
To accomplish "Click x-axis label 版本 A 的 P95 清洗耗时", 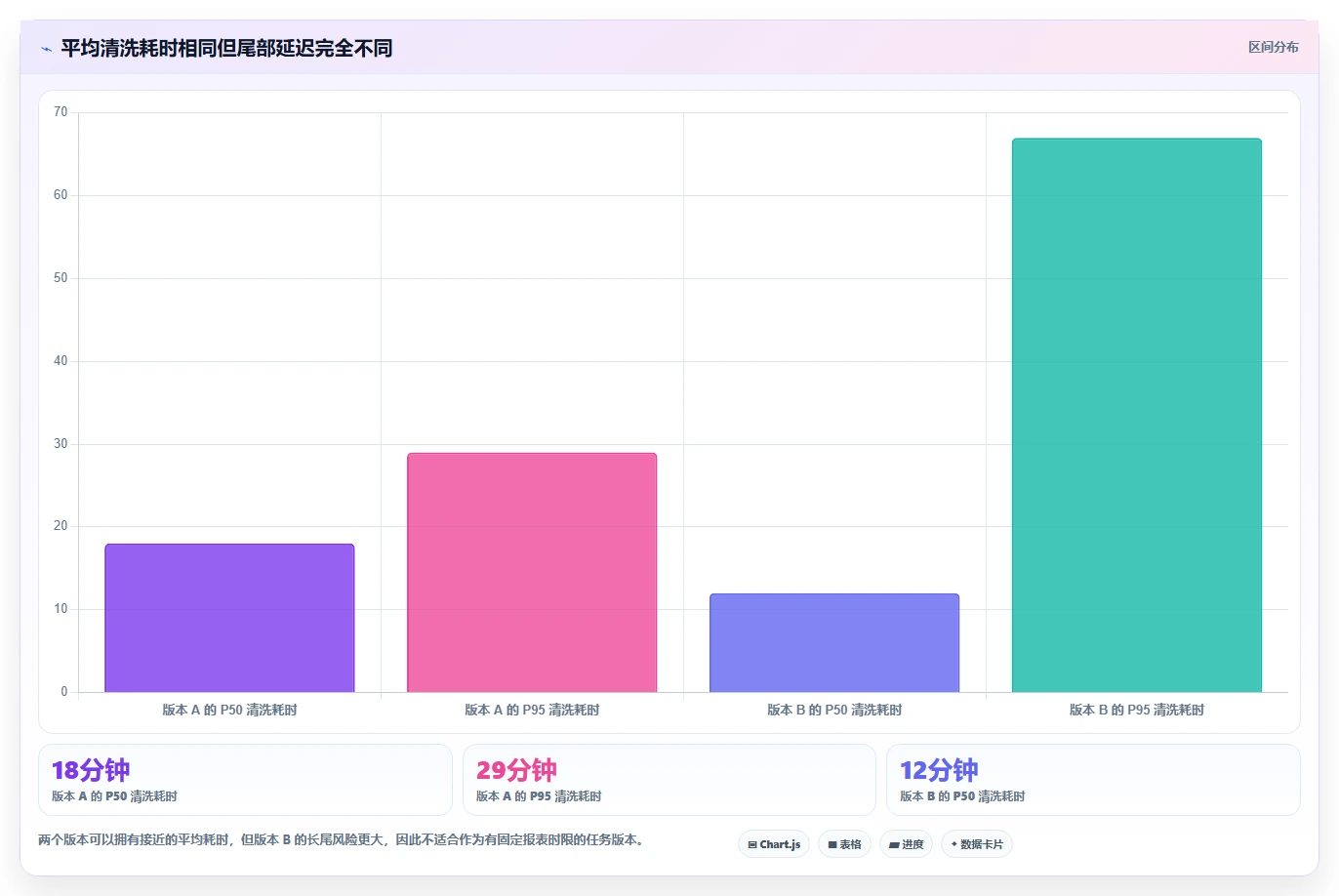I will coord(532,710).
